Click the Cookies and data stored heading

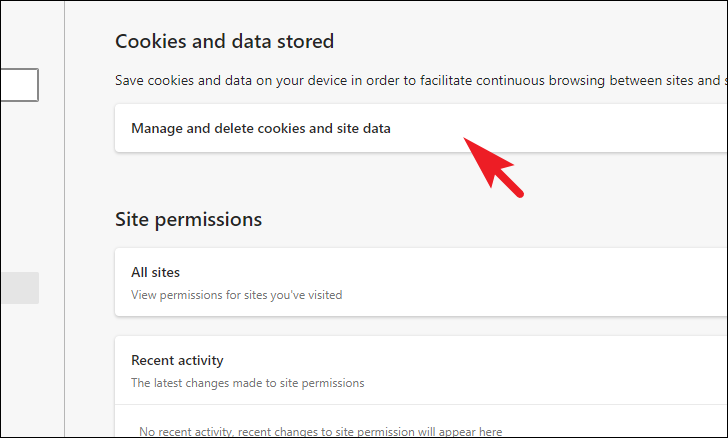[x=224, y=41]
